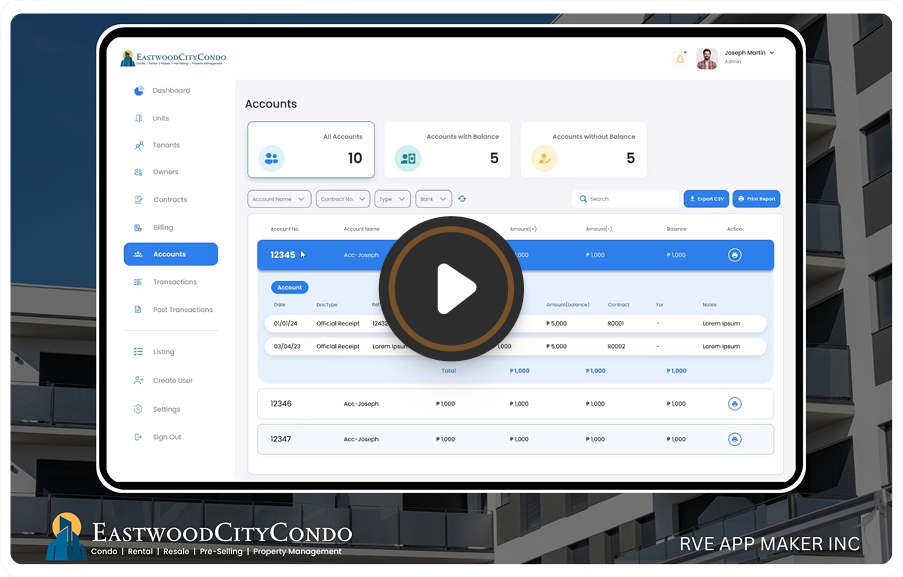Click the Accounts without Balance card icon
903x577 pixels.
[544, 158]
